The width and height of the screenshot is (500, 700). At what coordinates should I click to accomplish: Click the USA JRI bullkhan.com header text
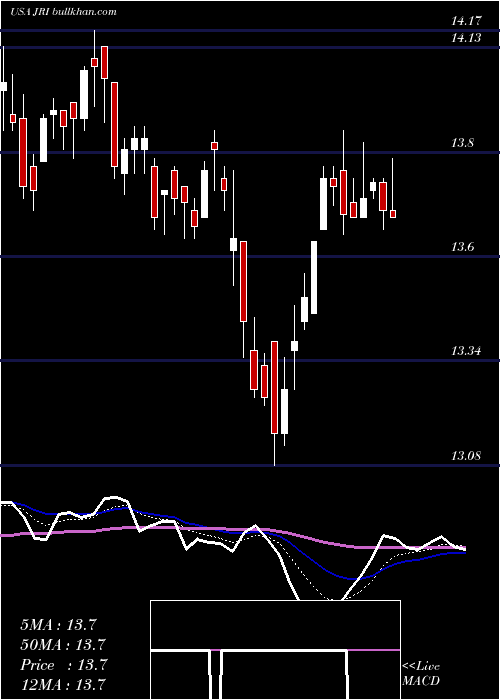[63, 11]
